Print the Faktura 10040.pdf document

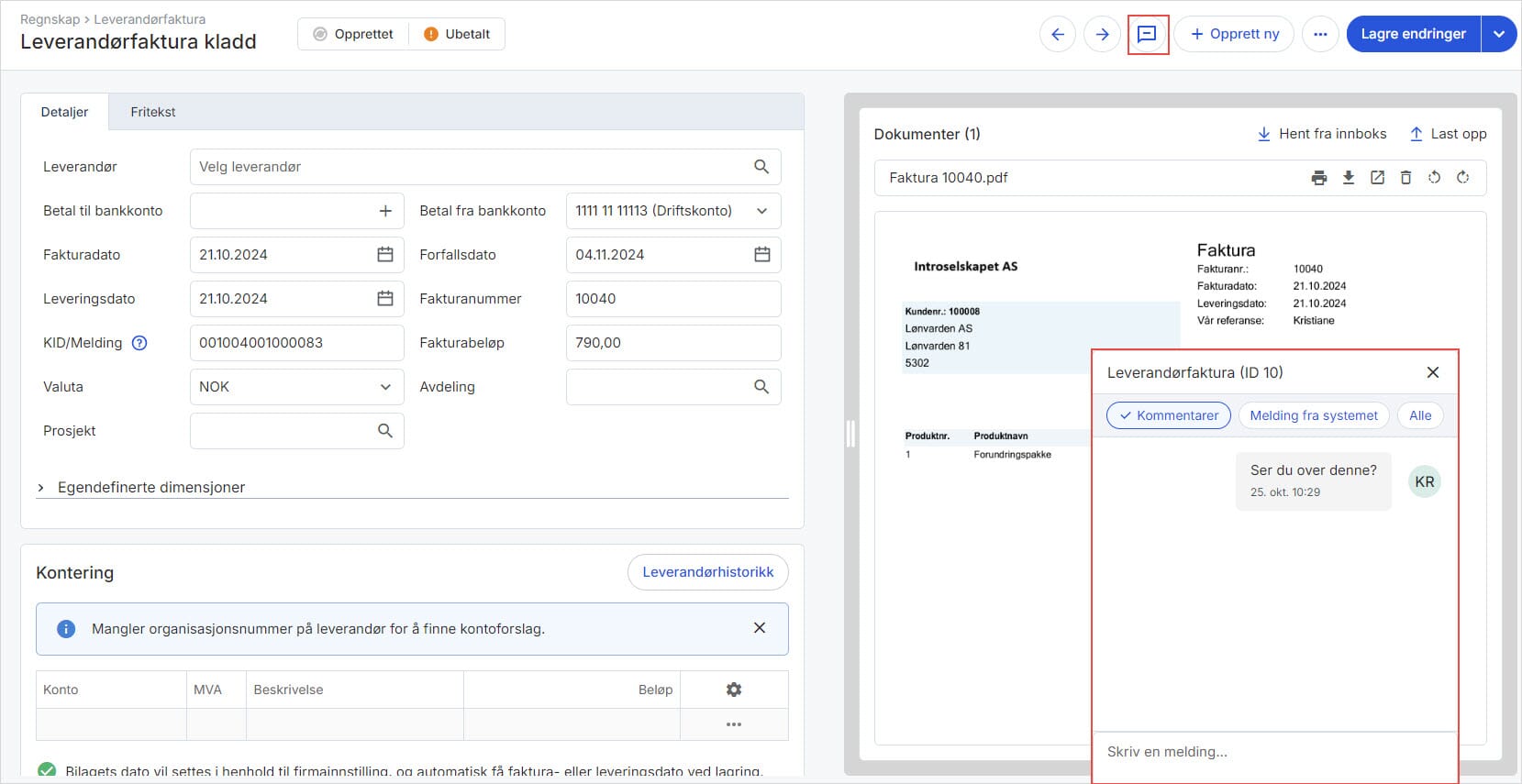[1319, 178]
